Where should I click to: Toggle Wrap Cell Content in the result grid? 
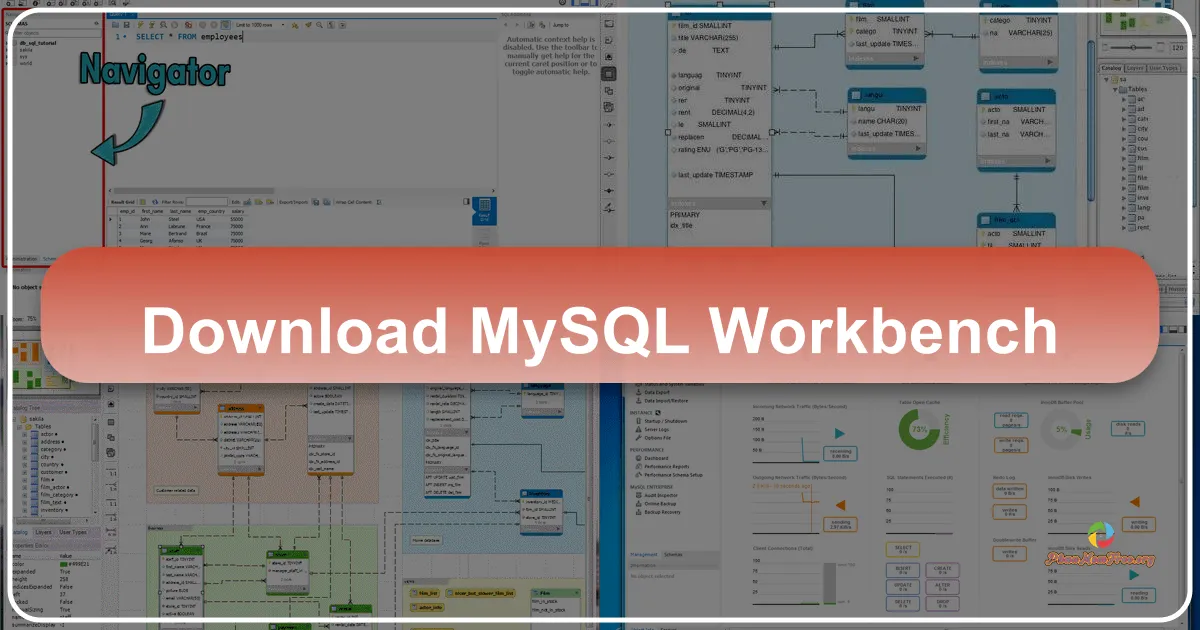point(379,203)
